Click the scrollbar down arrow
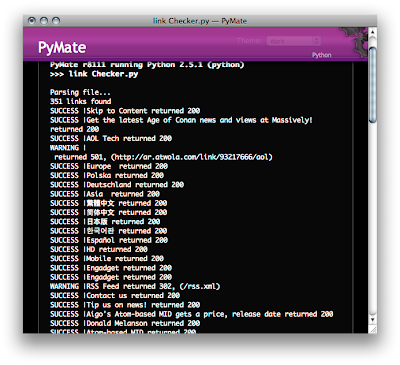 click(372, 319)
